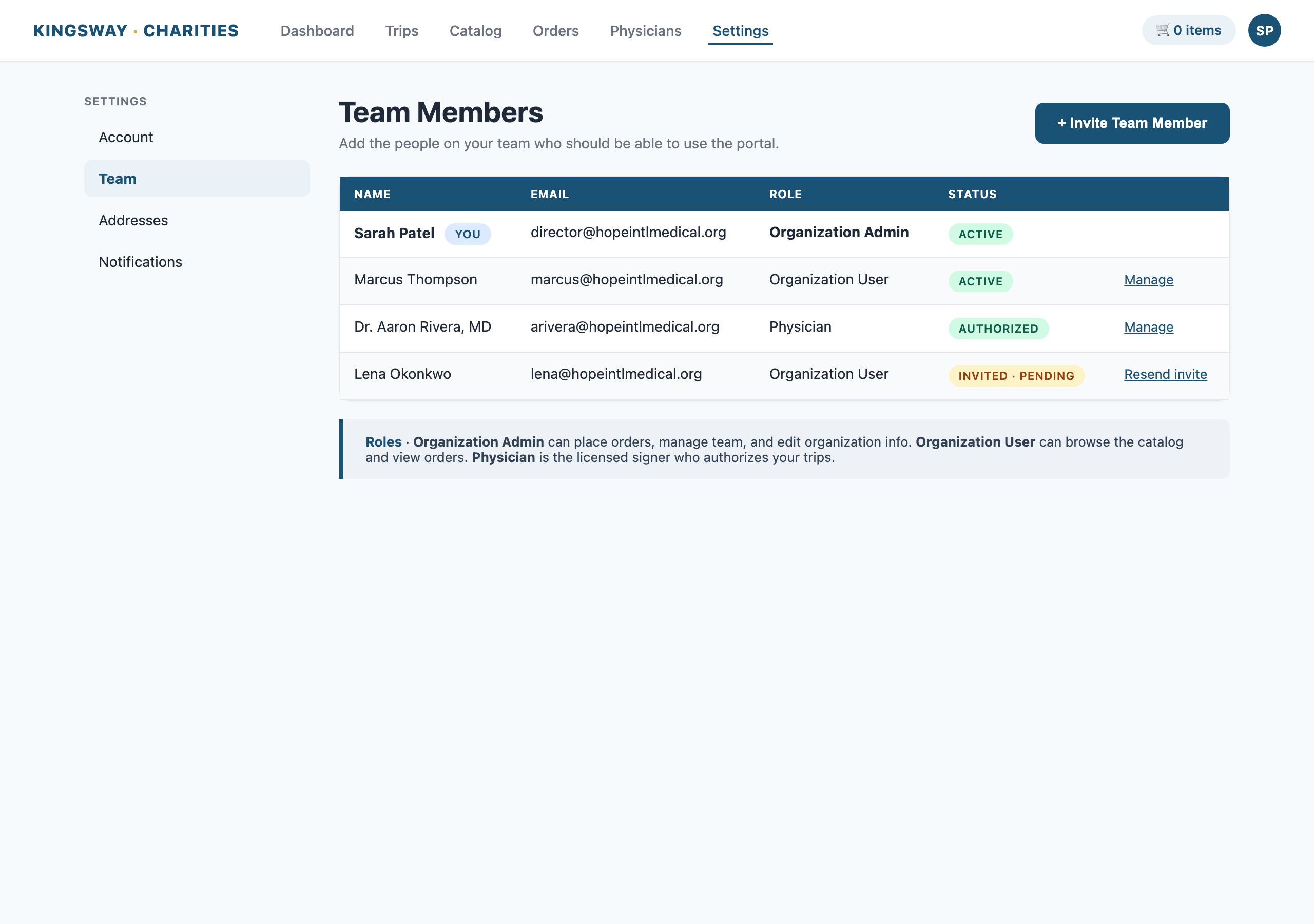The width and height of the screenshot is (1314, 924).
Task: Open the Physicians nav tab
Action: [x=646, y=31]
